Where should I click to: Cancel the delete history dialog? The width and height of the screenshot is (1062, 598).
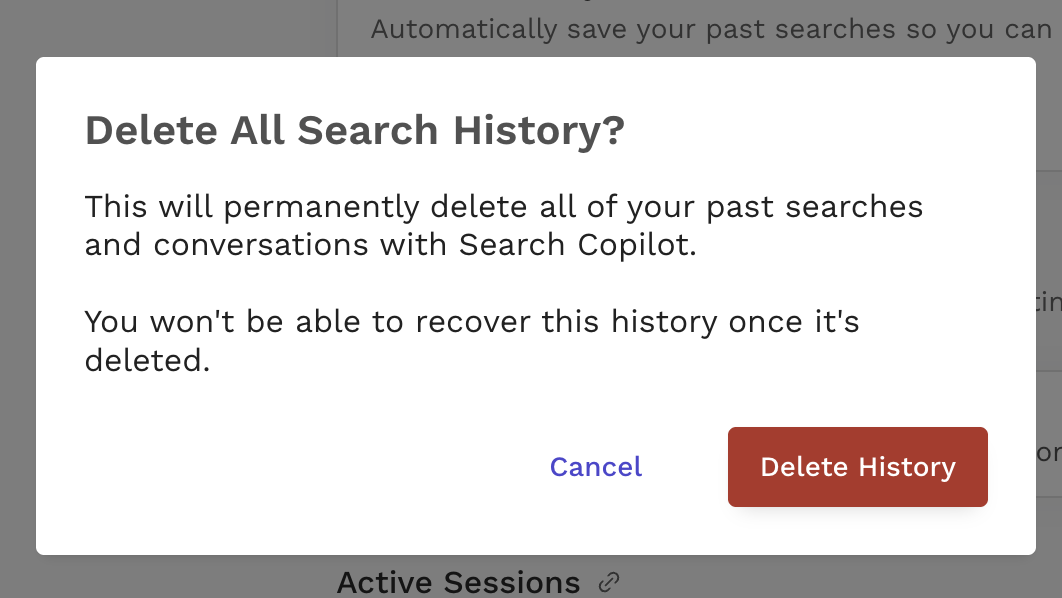click(x=596, y=467)
